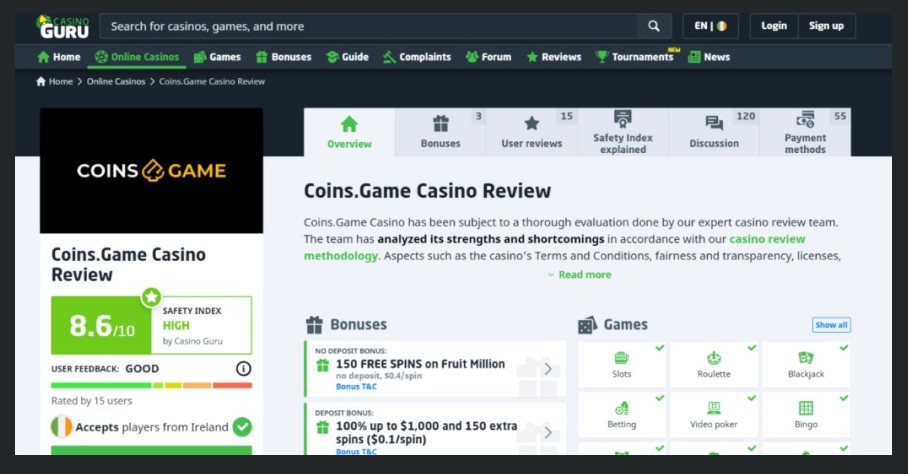Click the Sign up button
The width and height of the screenshot is (908, 474).
click(x=826, y=26)
